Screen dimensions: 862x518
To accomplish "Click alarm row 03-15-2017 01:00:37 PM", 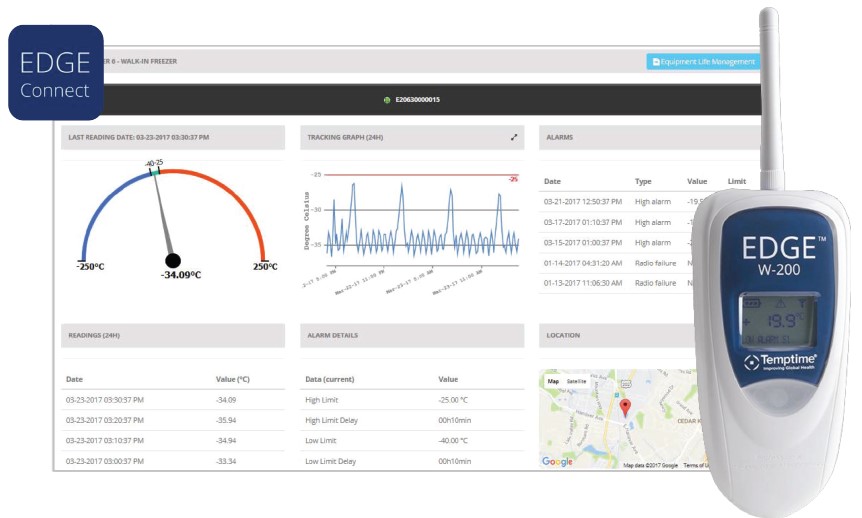I will tap(616, 243).
